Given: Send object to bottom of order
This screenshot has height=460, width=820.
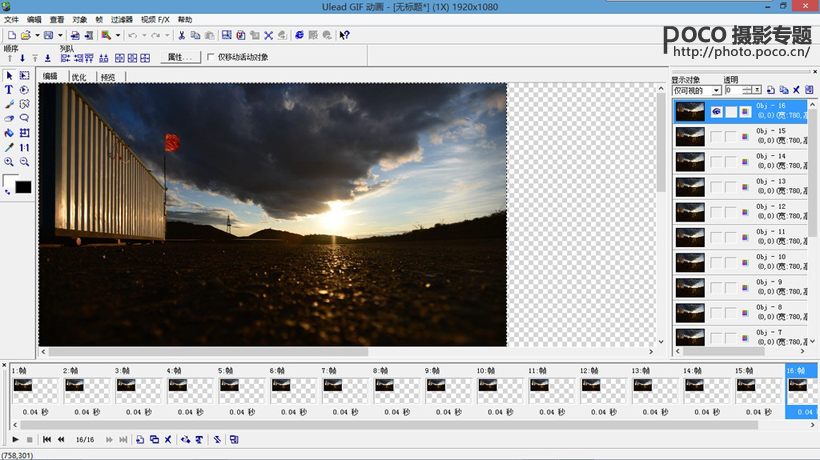Looking at the screenshot, I should [48, 58].
